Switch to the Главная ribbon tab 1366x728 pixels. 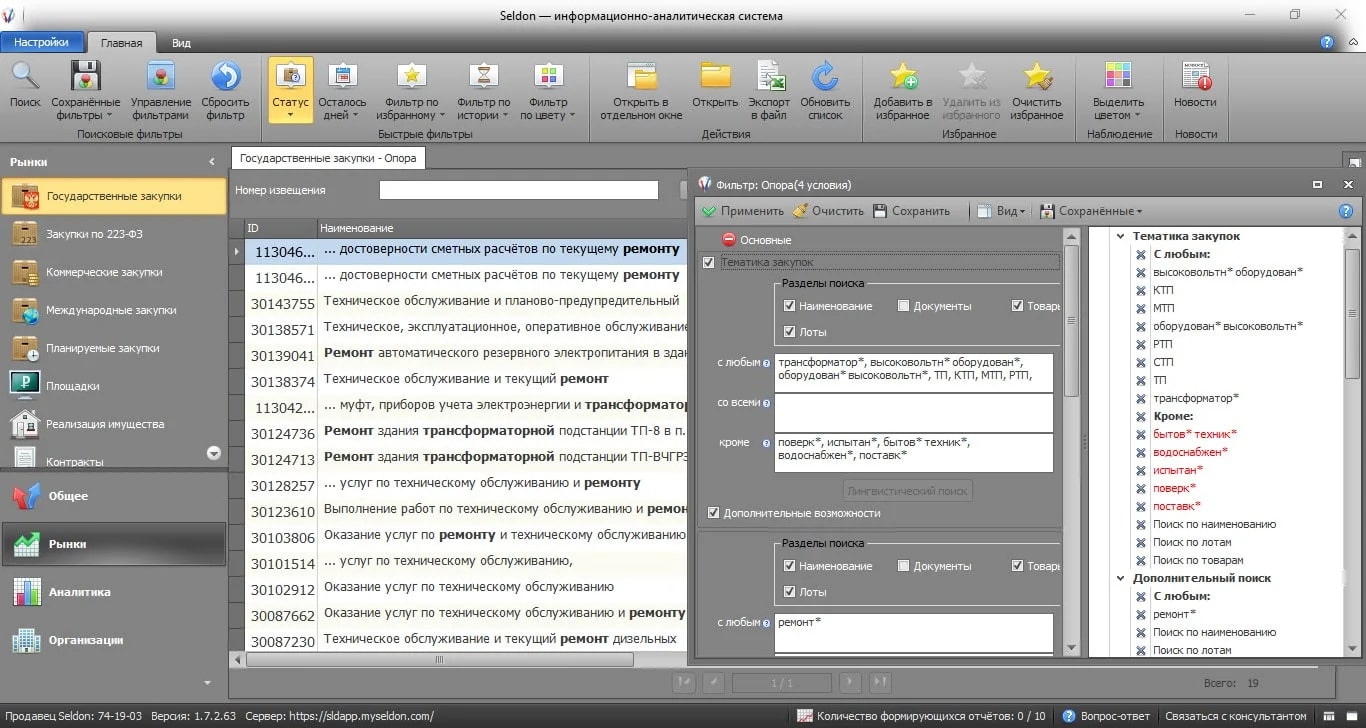[122, 43]
